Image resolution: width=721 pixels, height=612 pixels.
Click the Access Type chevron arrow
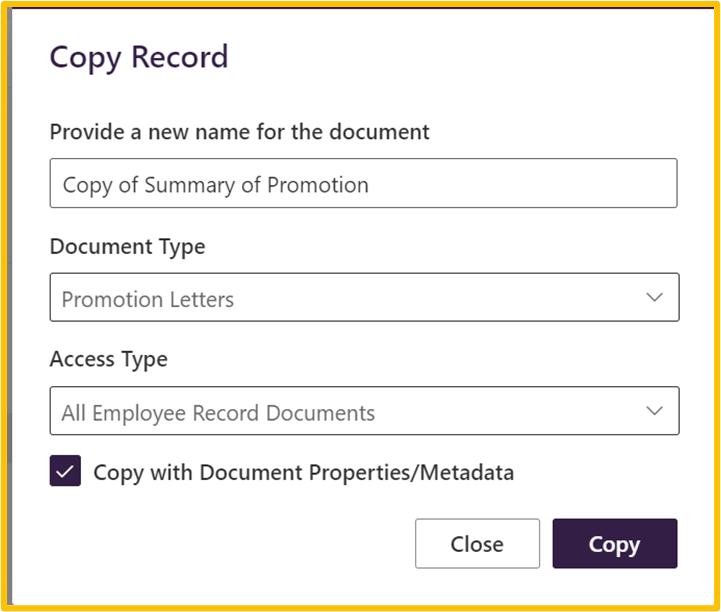tap(654, 411)
